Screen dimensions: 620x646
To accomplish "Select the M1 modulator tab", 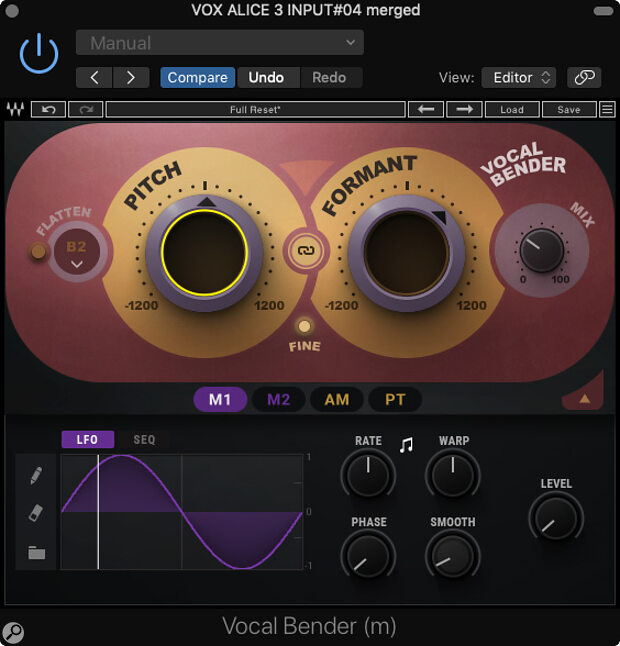I will coord(220,399).
